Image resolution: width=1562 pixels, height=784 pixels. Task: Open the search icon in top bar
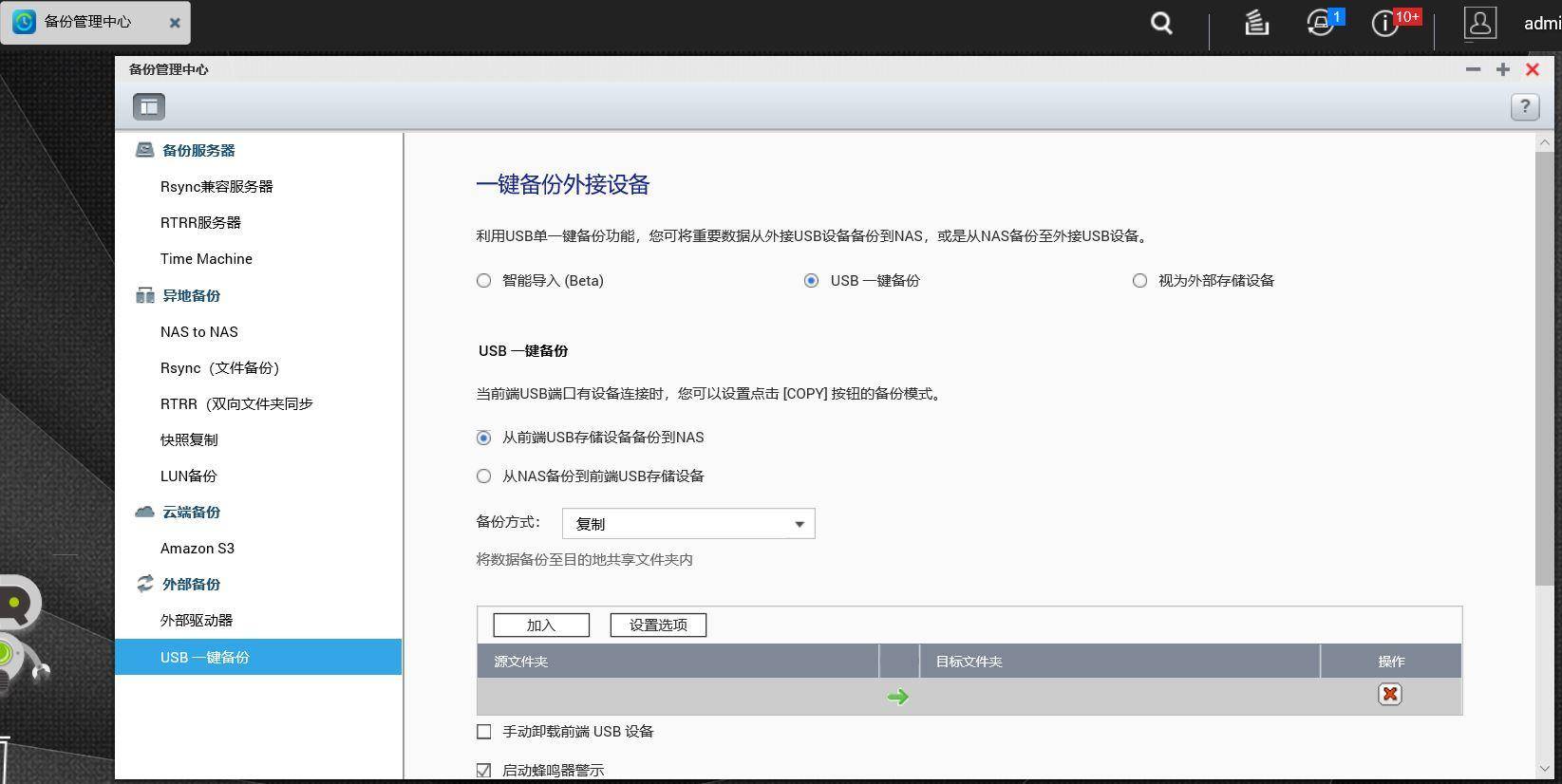[1161, 24]
